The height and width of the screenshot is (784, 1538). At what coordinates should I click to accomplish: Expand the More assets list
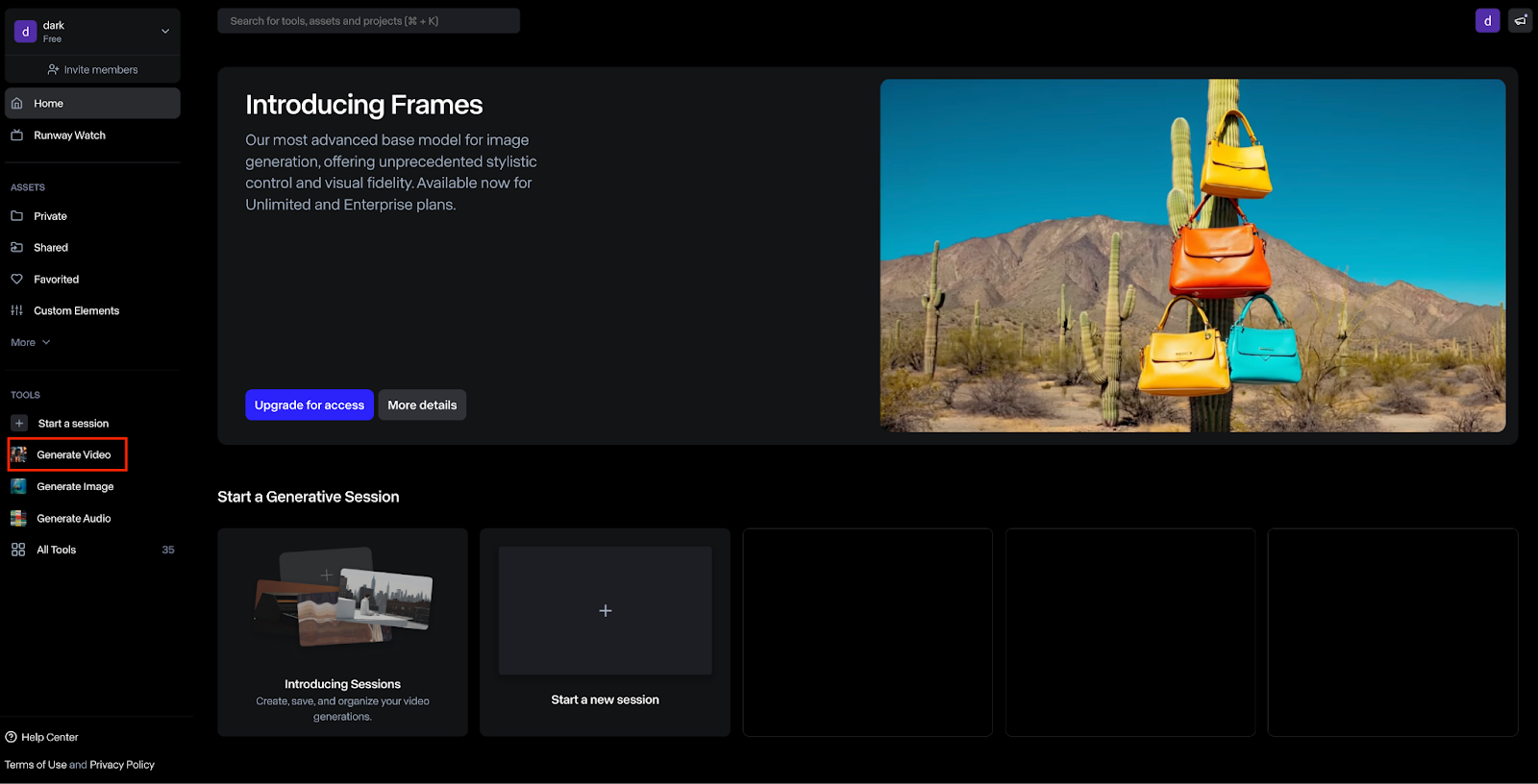[31, 343]
